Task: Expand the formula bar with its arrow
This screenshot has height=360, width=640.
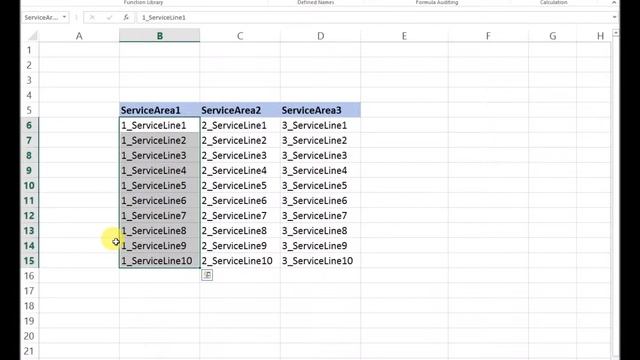Action: [x=614, y=18]
